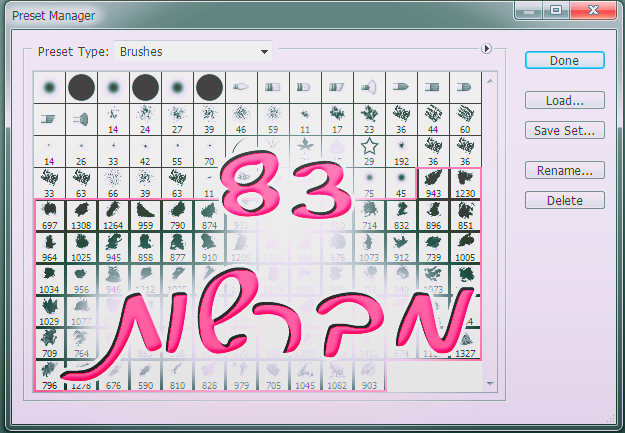This screenshot has height=433, width=625.
Task: Select the spatter brush sized 27
Action: (x=177, y=120)
